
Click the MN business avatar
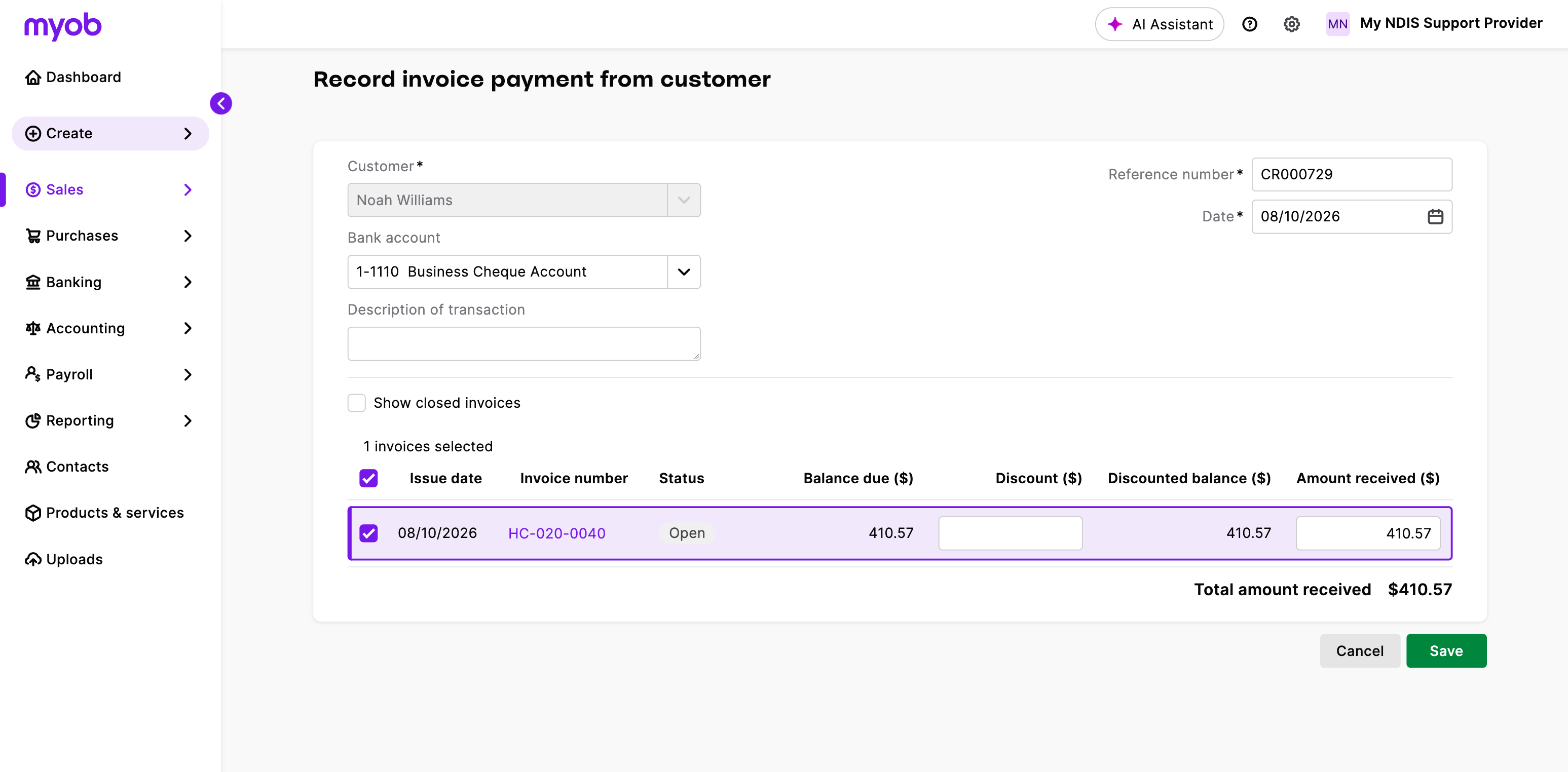[1337, 24]
